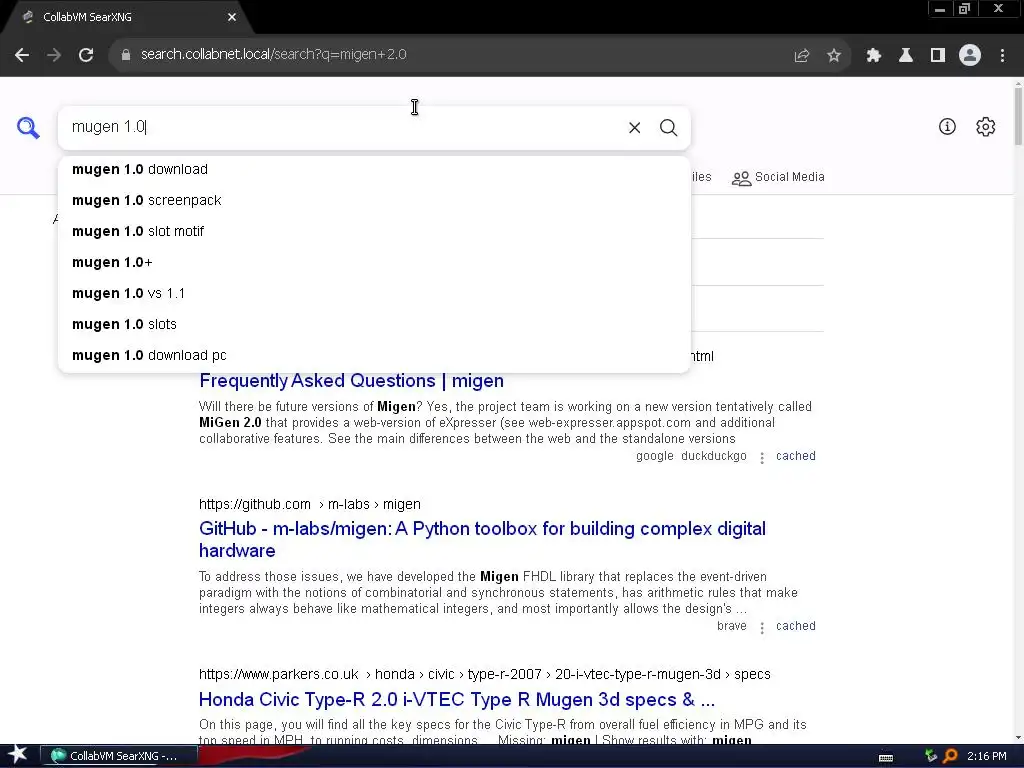Viewport: 1024px width, 768px height.
Task: Click the 'duckduckgo' engine label
Action: pyautogui.click(x=714, y=456)
